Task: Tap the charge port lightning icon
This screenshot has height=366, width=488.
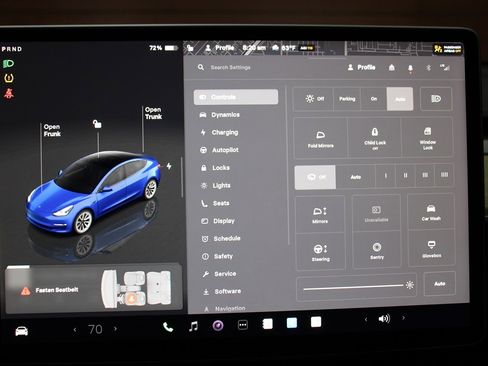Action: [x=169, y=166]
